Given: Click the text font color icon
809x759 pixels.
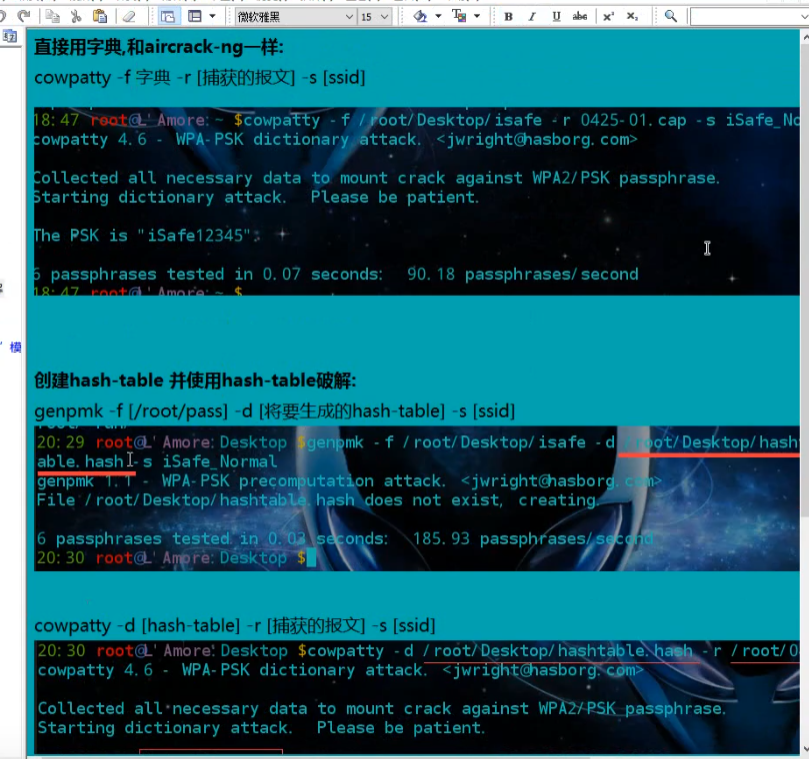Looking at the screenshot, I should pyautogui.click(x=459, y=17).
